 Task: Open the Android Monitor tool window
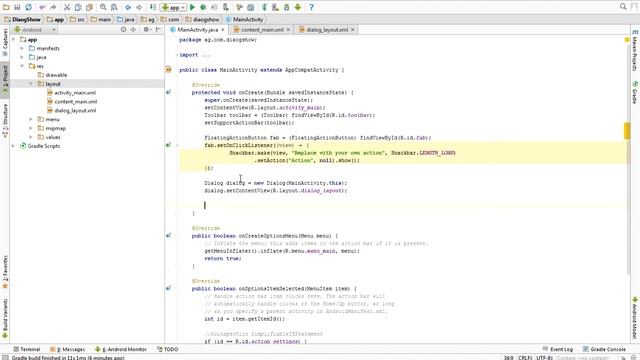pos(121,349)
